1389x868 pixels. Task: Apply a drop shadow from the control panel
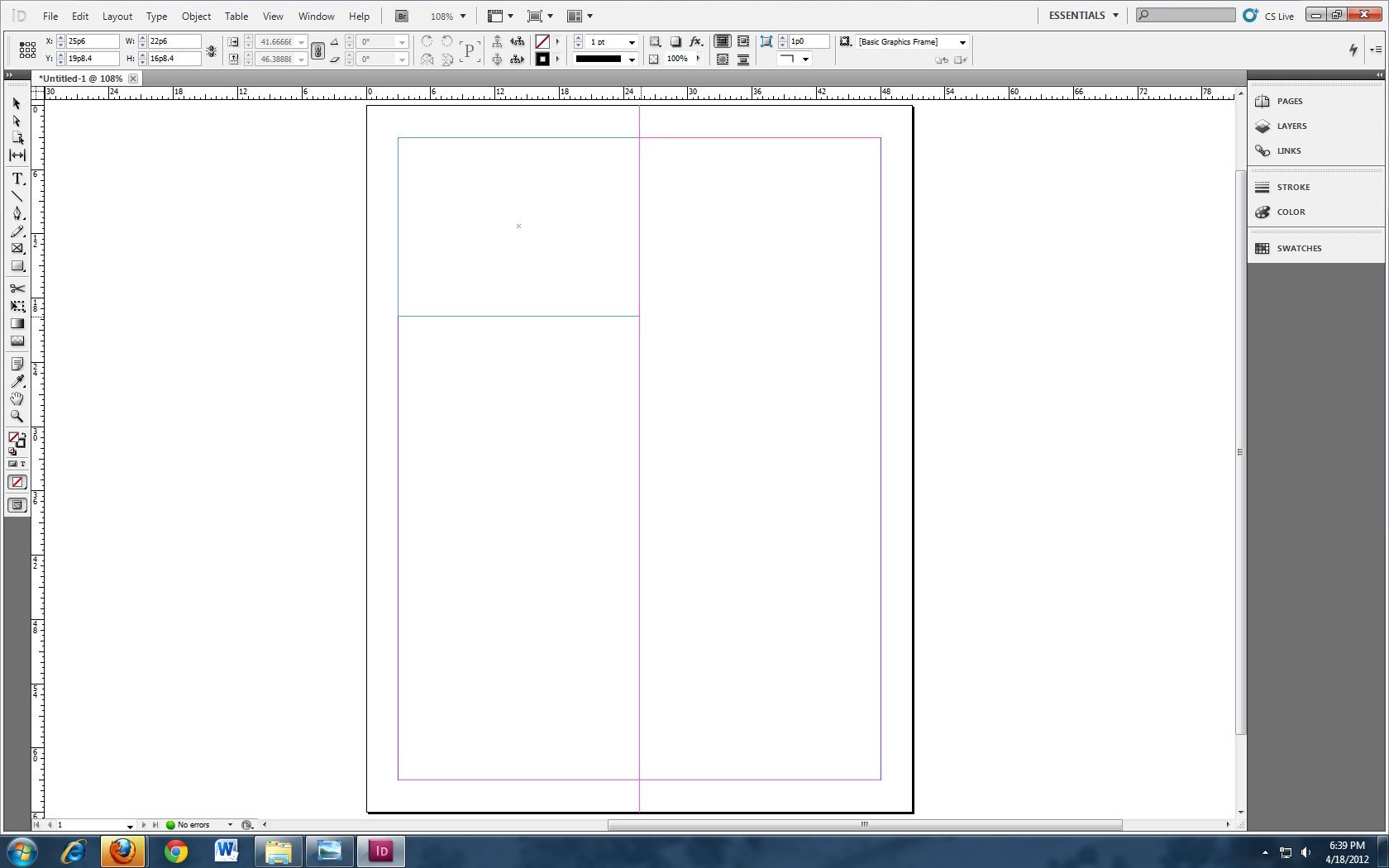coord(675,41)
